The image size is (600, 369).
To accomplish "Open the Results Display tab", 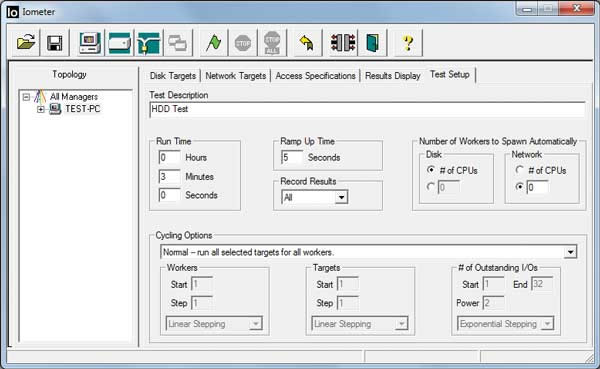I will pos(393,76).
